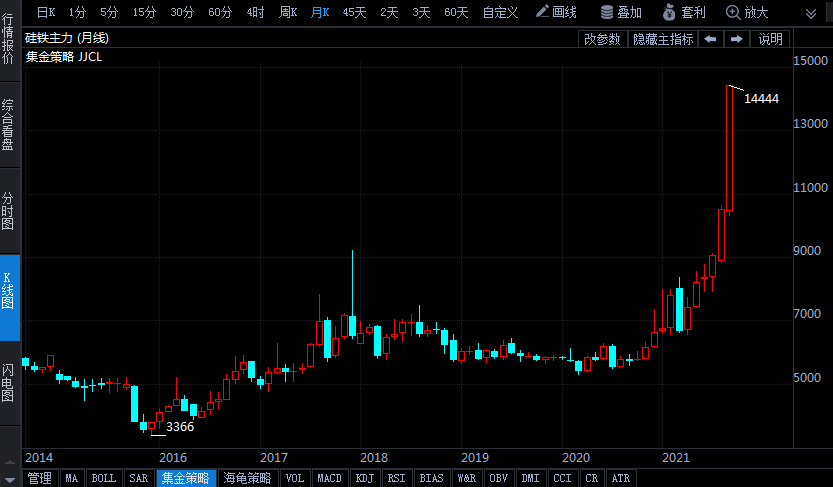This screenshot has width=833, height=487.
Task: Select the BIAS indicator
Action: pos(431,478)
